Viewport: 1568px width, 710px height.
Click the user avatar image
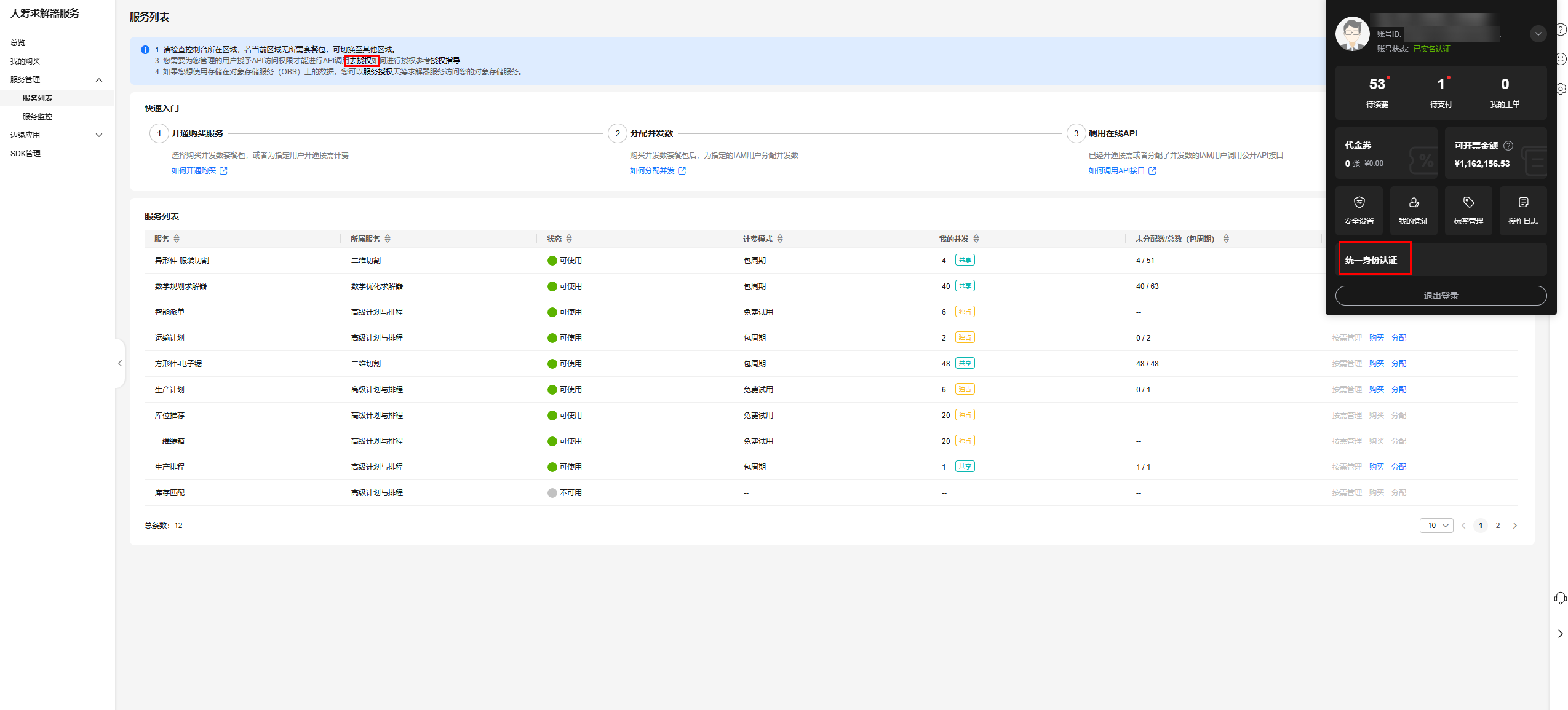pos(1351,34)
